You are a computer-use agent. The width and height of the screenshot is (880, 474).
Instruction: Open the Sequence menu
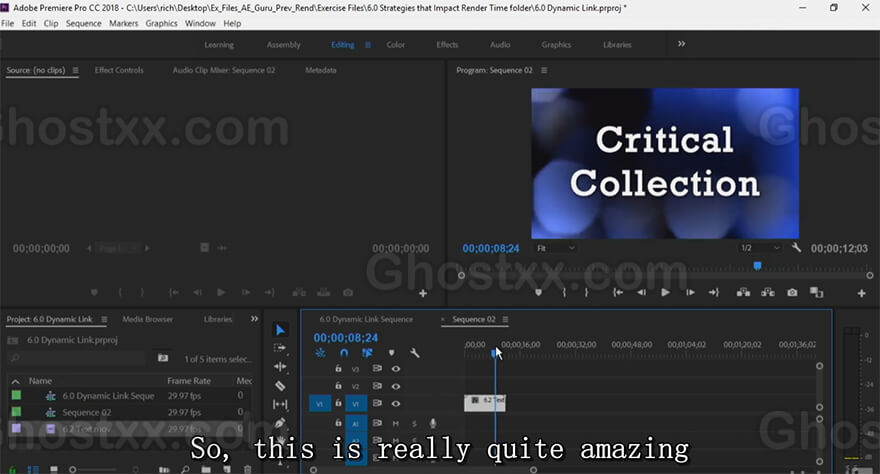click(x=84, y=24)
